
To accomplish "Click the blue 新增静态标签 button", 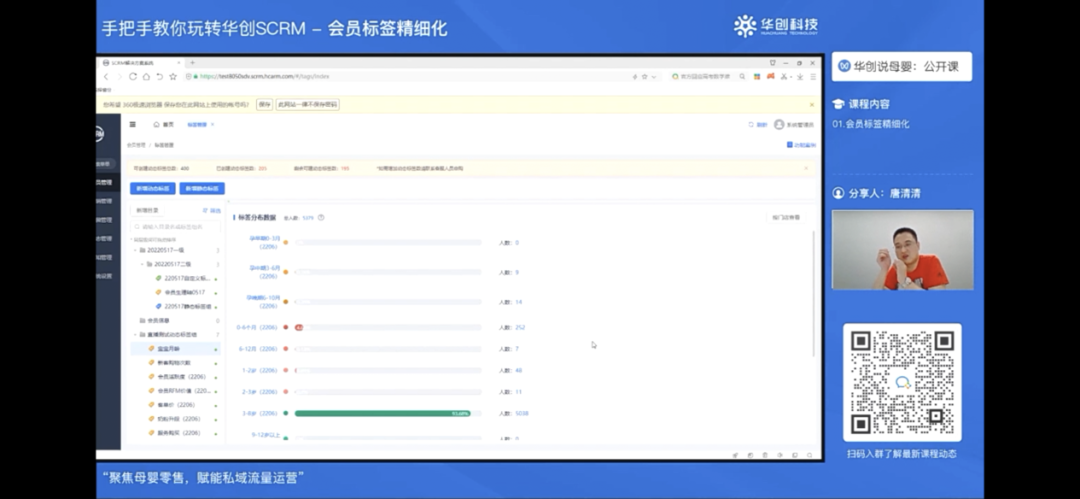I will 202,188.
